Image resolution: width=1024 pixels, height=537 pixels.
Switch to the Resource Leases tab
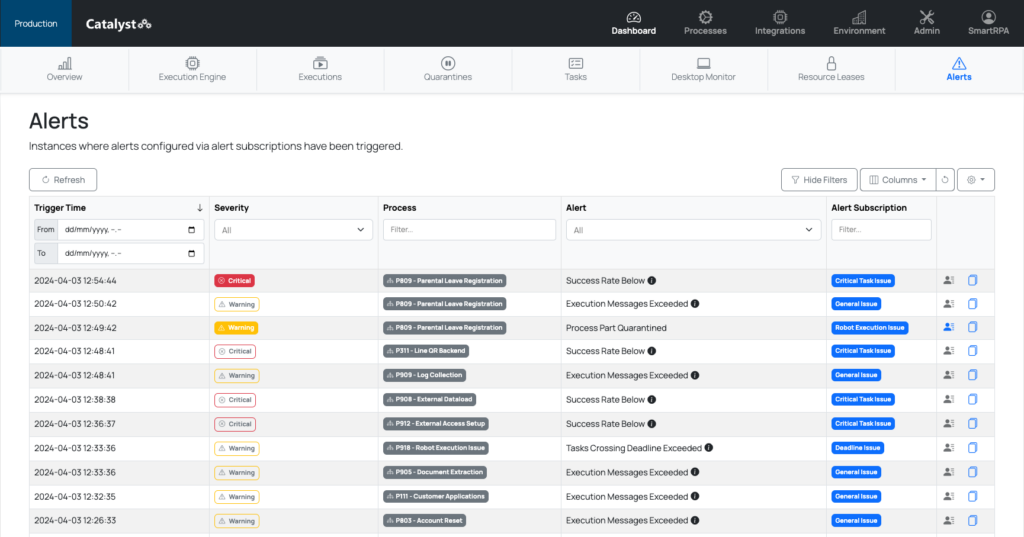(x=831, y=69)
